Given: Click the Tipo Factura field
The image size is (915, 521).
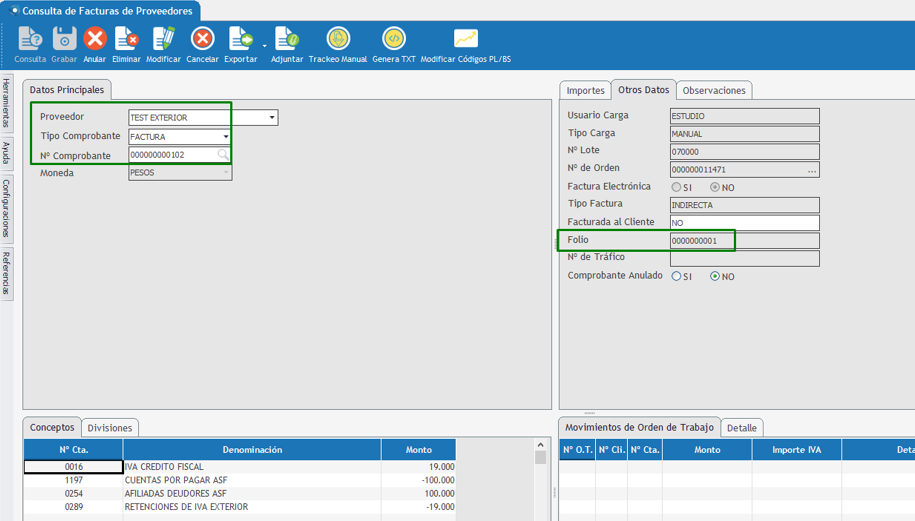Looking at the screenshot, I should [x=745, y=205].
